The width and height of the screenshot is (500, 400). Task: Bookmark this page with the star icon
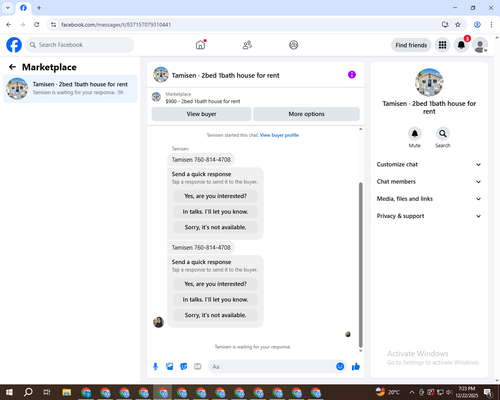pyautogui.click(x=458, y=25)
